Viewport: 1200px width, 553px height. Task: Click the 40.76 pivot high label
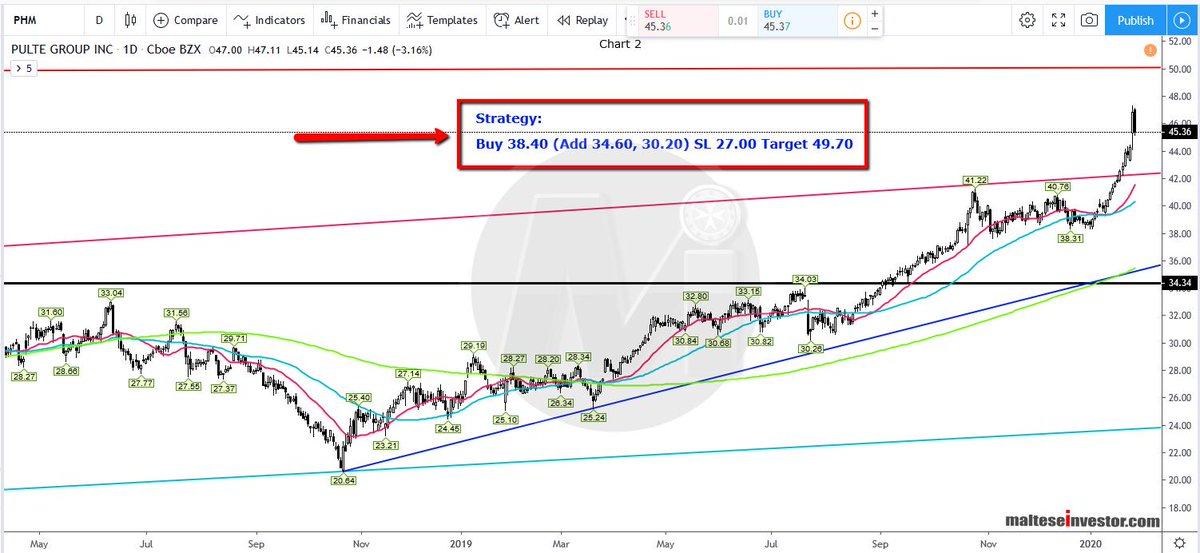tap(1058, 186)
